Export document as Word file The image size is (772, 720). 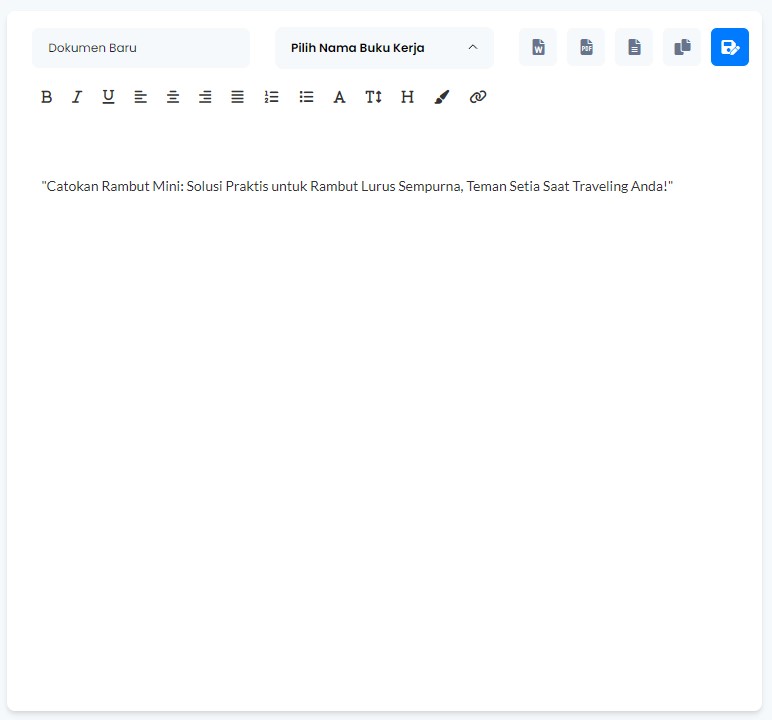click(538, 47)
